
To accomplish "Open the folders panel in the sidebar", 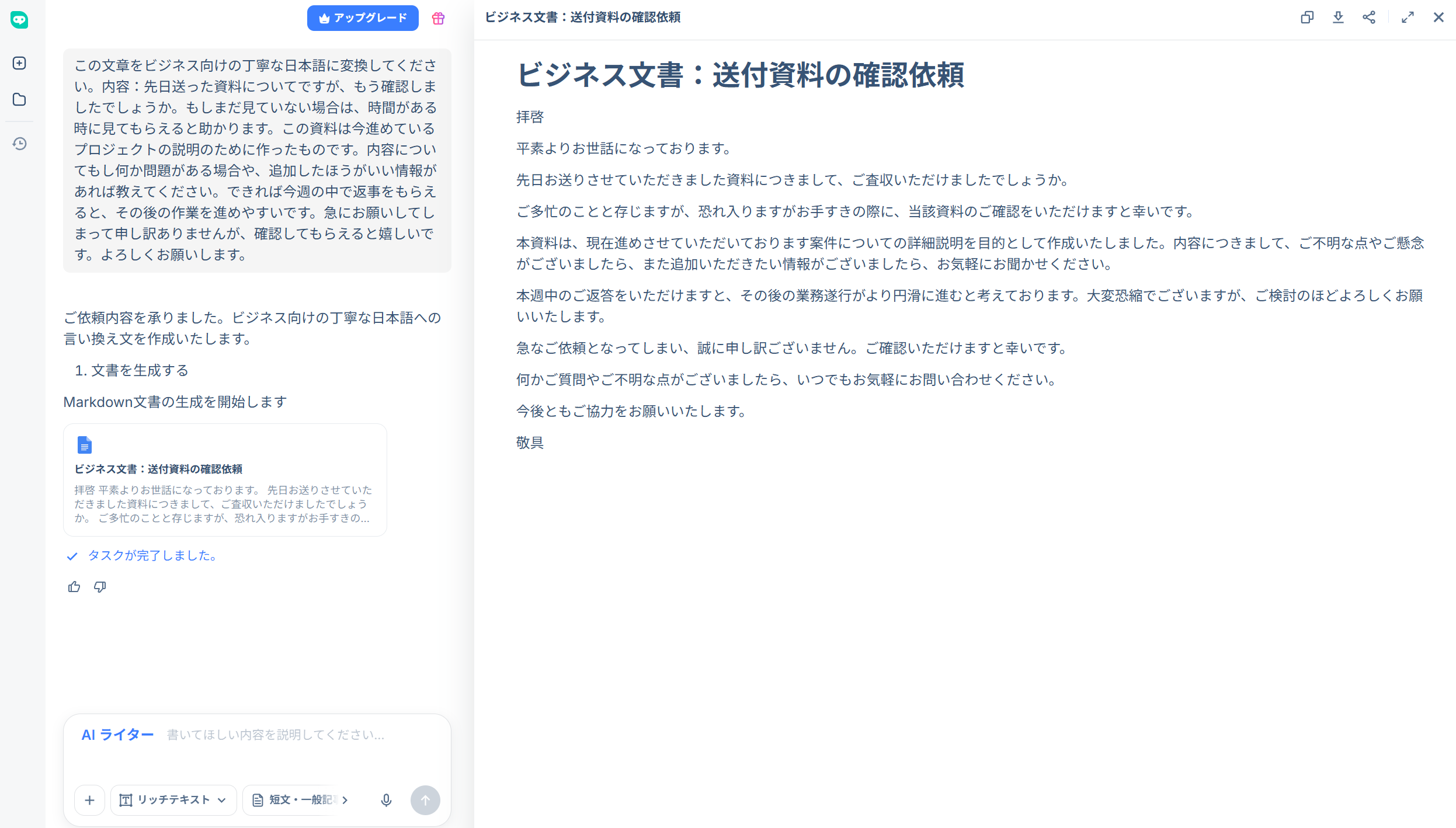I will (19, 100).
